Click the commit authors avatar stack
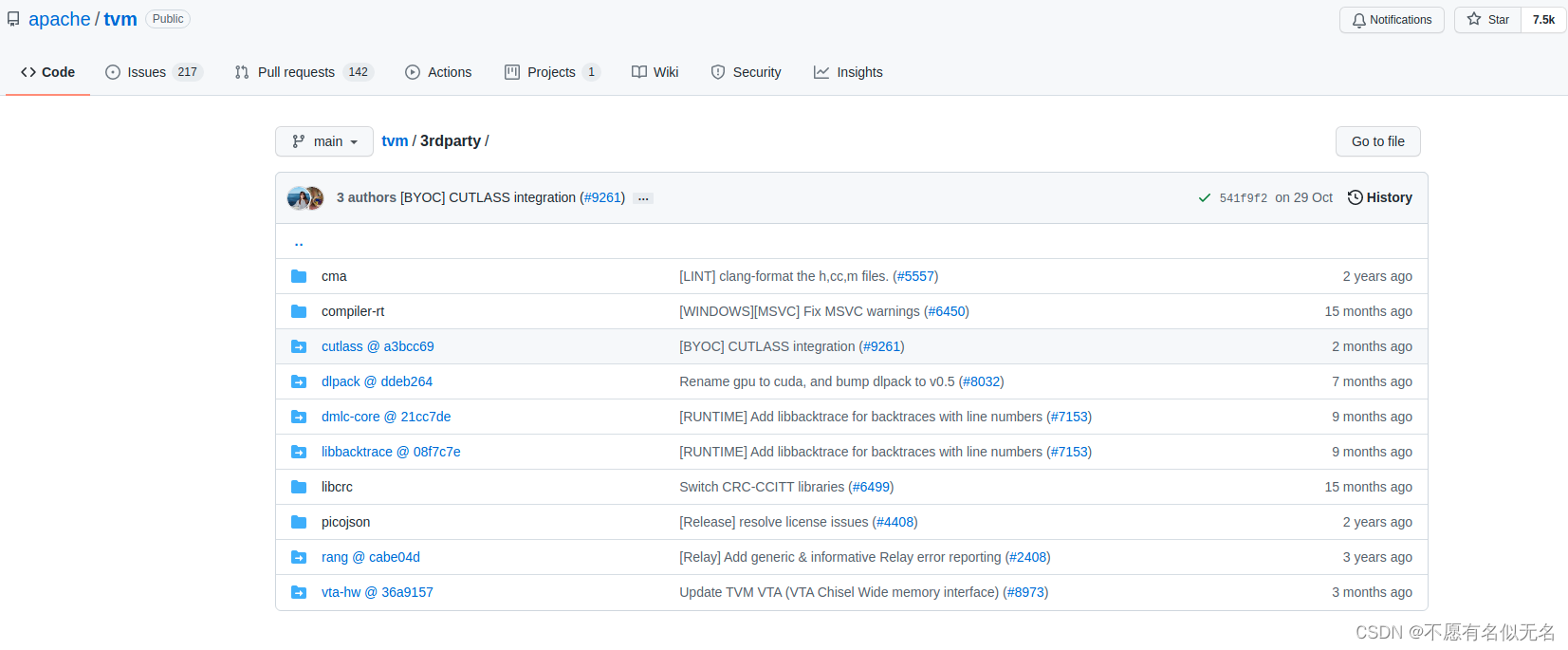This screenshot has width=1568, height=650. tap(305, 197)
